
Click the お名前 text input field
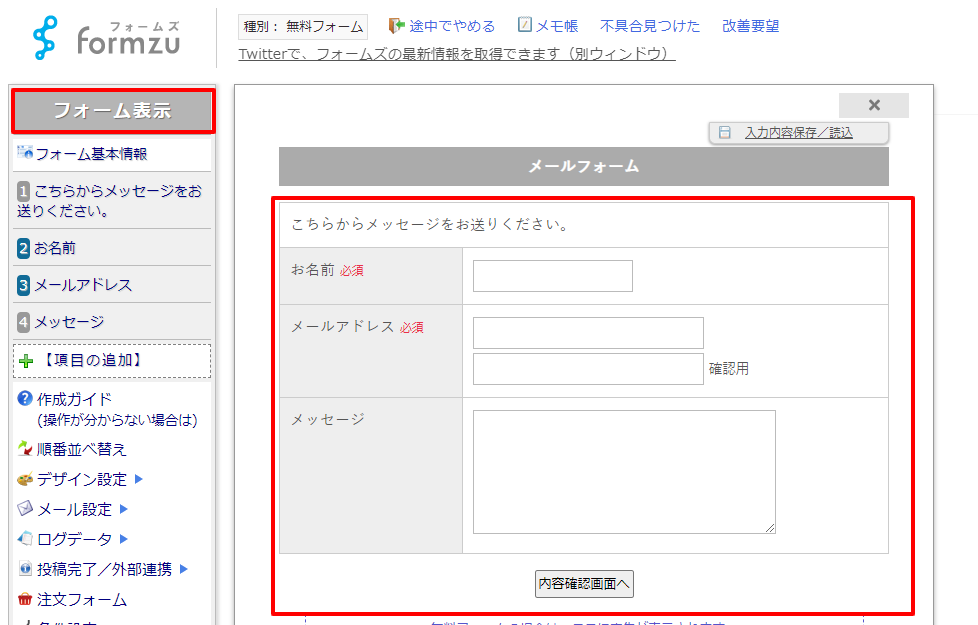pyautogui.click(x=552, y=276)
